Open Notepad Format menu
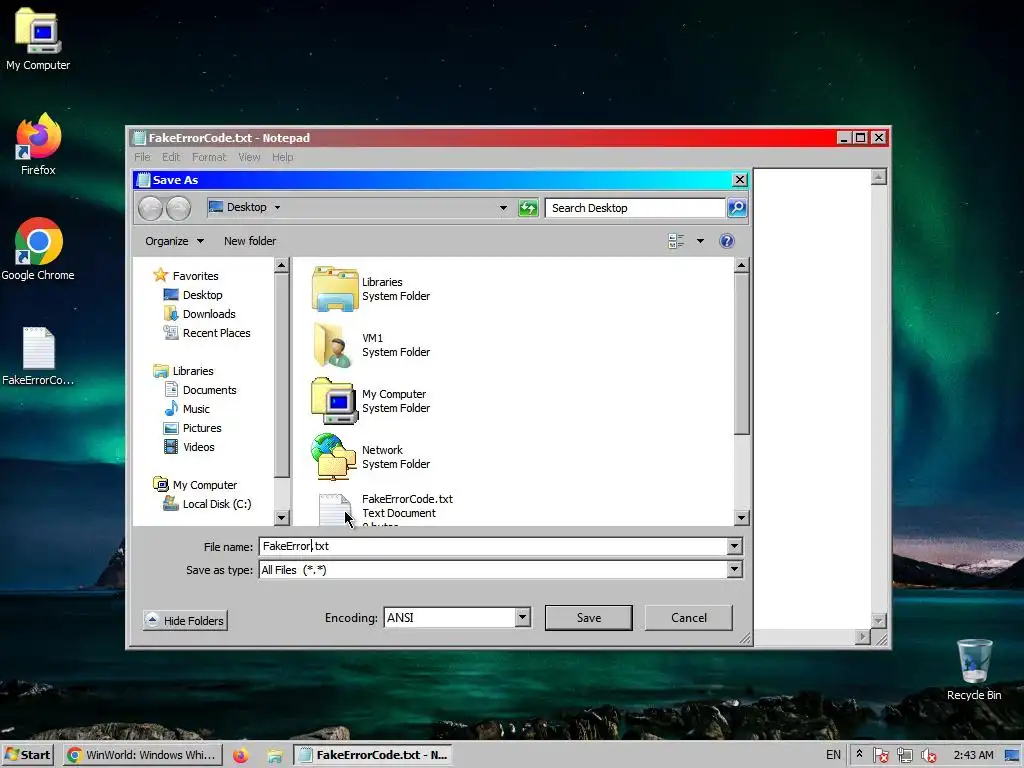This screenshot has width=1024, height=768. [209, 157]
